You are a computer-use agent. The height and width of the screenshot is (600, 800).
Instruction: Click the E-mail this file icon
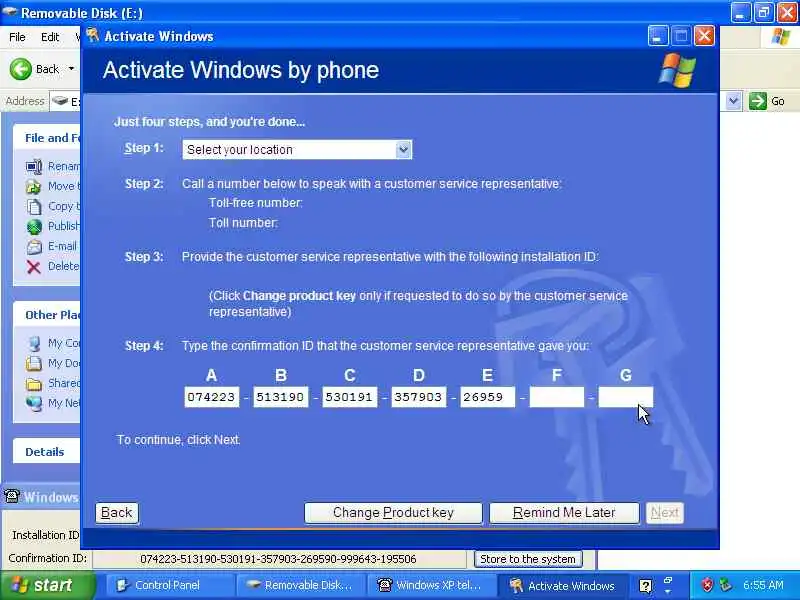(x=34, y=247)
